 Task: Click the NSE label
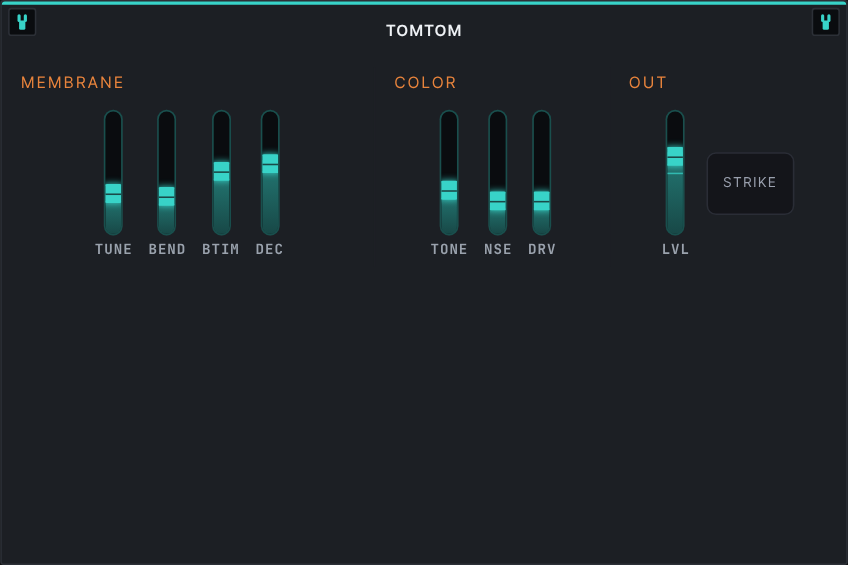498,249
